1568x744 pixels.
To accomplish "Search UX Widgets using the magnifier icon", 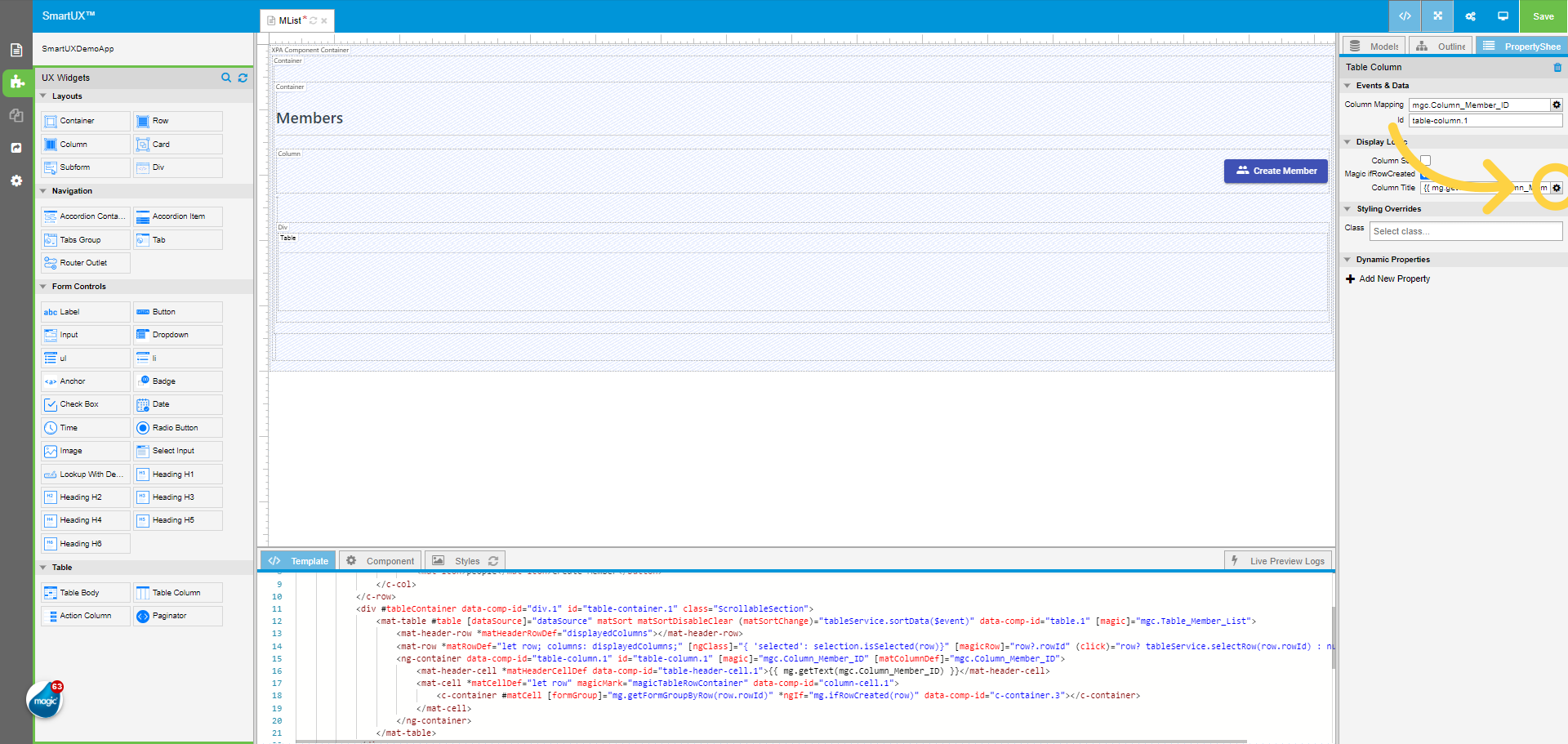I will (226, 78).
